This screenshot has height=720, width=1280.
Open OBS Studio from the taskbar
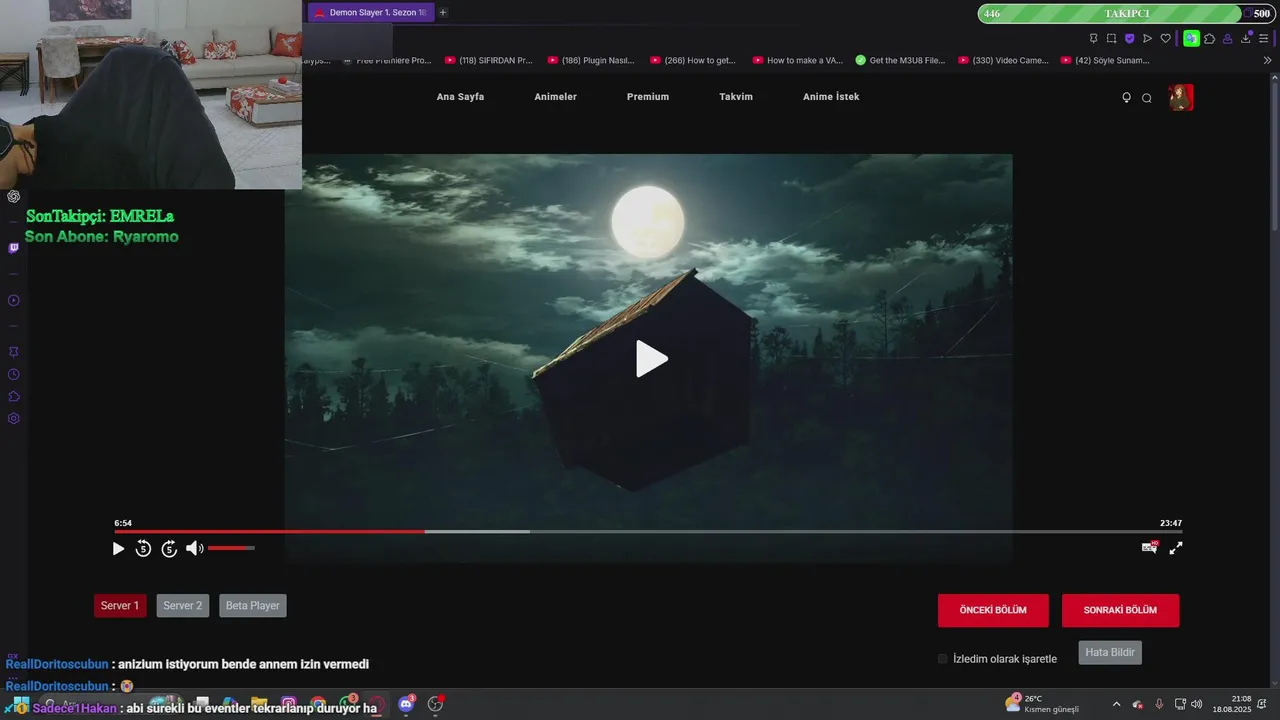[x=435, y=705]
